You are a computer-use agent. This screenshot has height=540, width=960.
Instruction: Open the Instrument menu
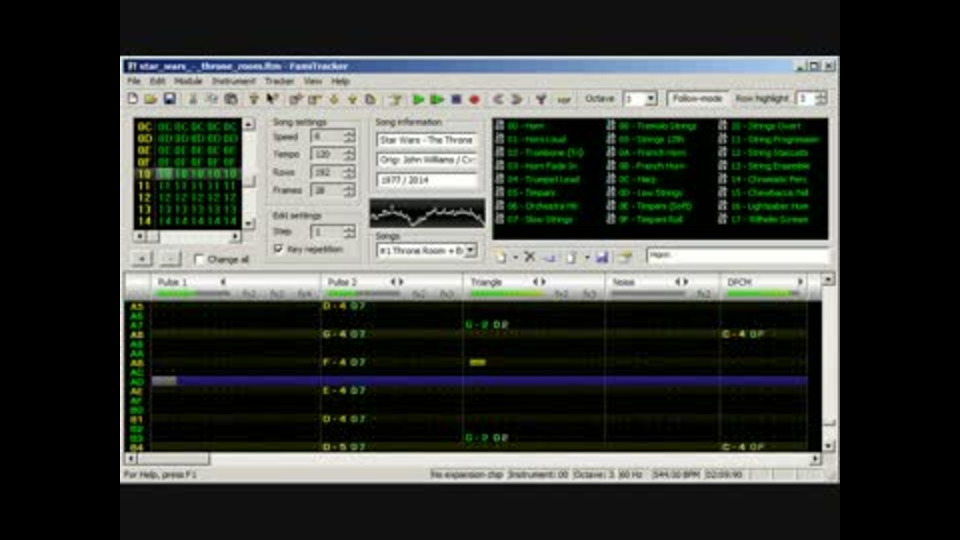click(233, 81)
